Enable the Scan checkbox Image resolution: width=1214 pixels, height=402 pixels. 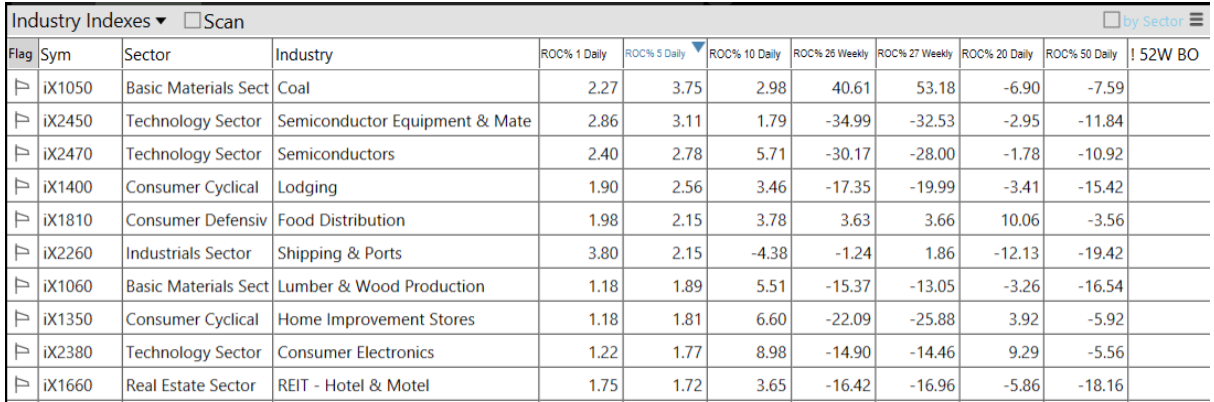(x=194, y=21)
